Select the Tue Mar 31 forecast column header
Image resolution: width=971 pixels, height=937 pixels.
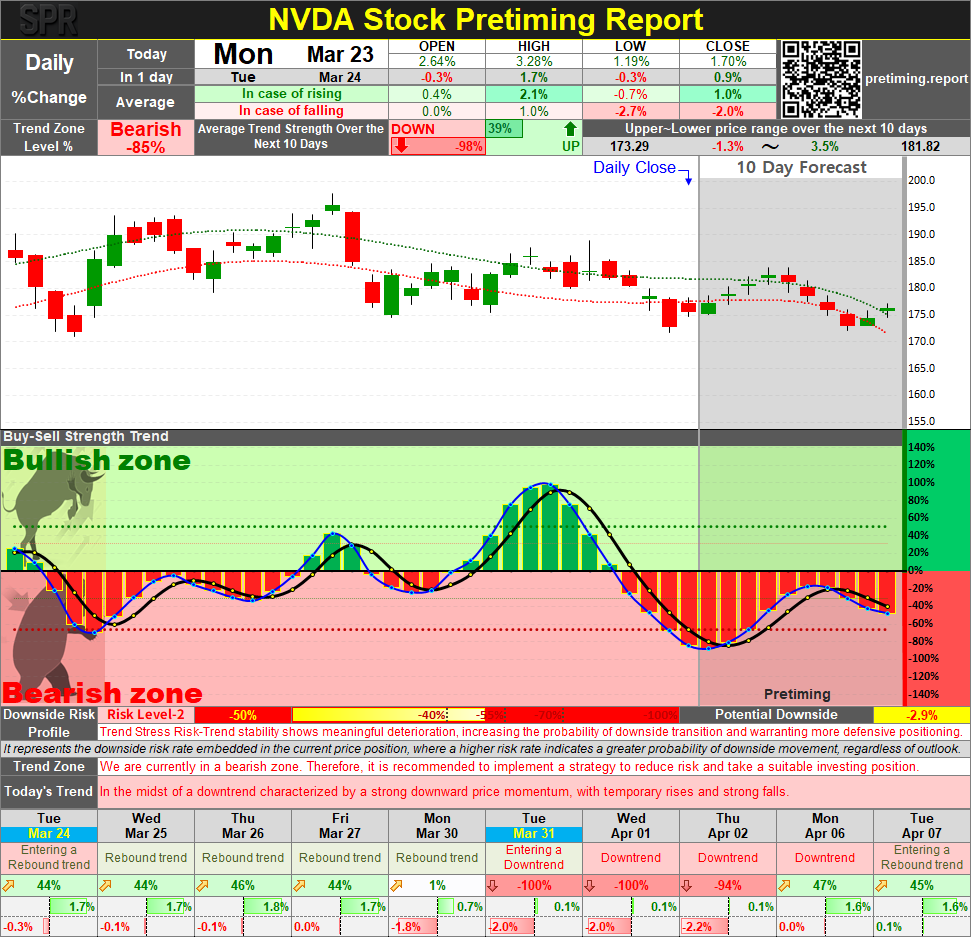click(534, 826)
